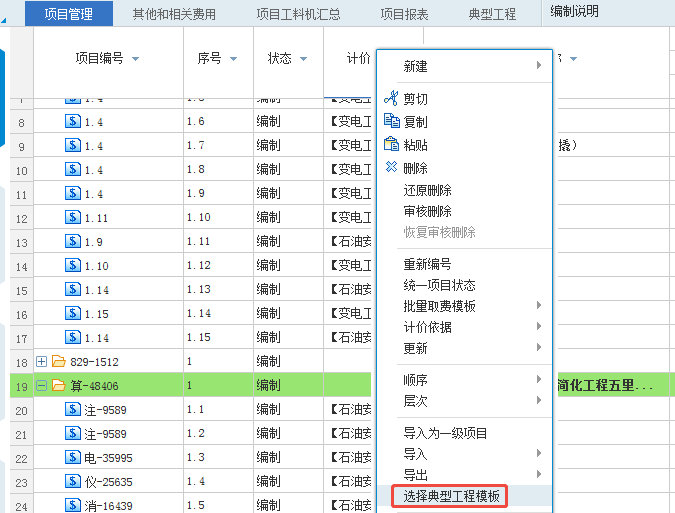
Task: Click dollar icon beside 1.11
Action: 73,217
